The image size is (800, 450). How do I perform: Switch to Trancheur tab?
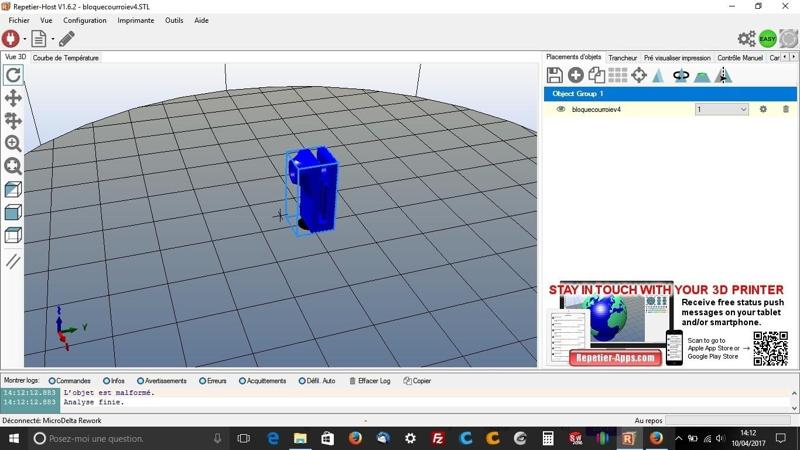click(622, 58)
